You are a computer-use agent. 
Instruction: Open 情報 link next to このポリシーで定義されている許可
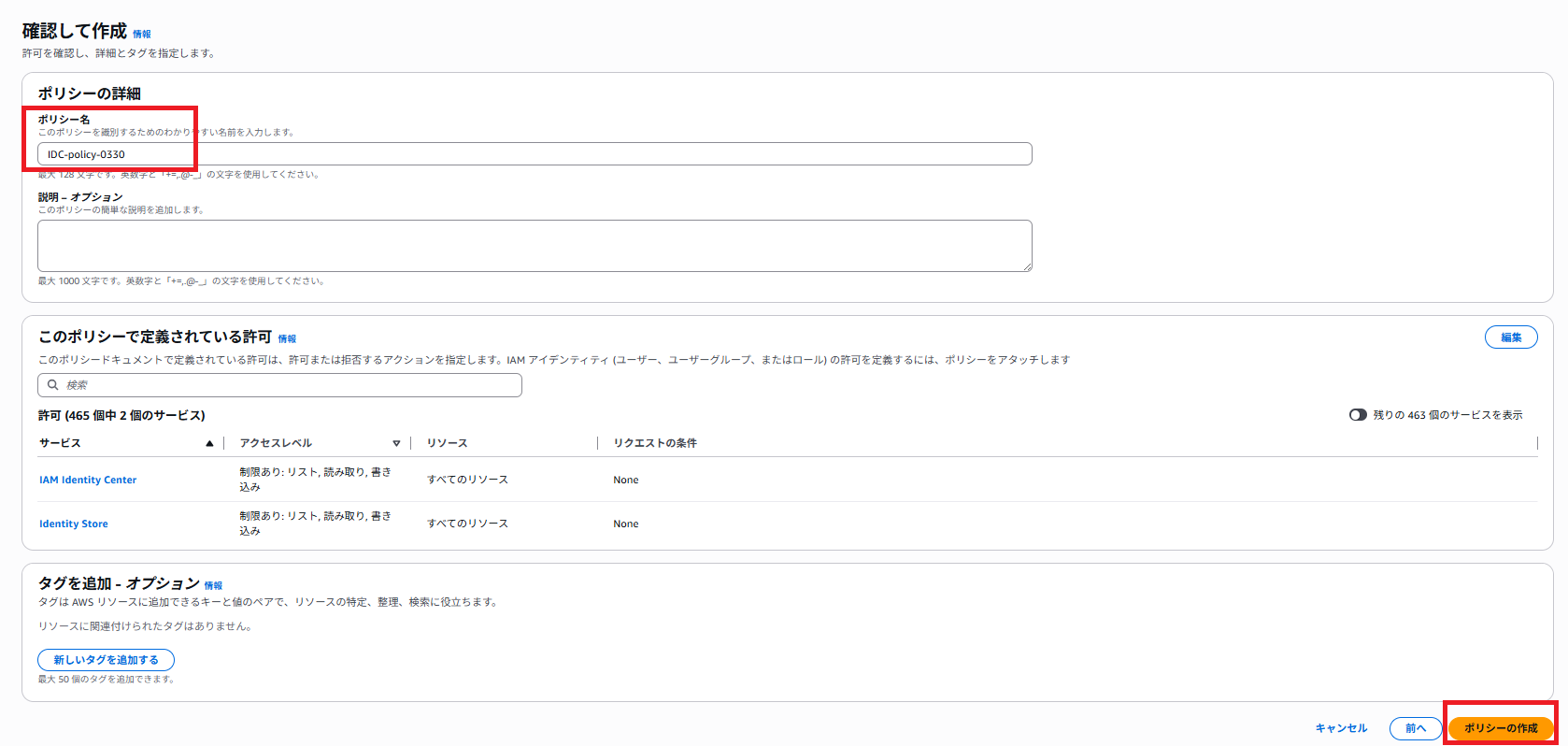[287, 339]
